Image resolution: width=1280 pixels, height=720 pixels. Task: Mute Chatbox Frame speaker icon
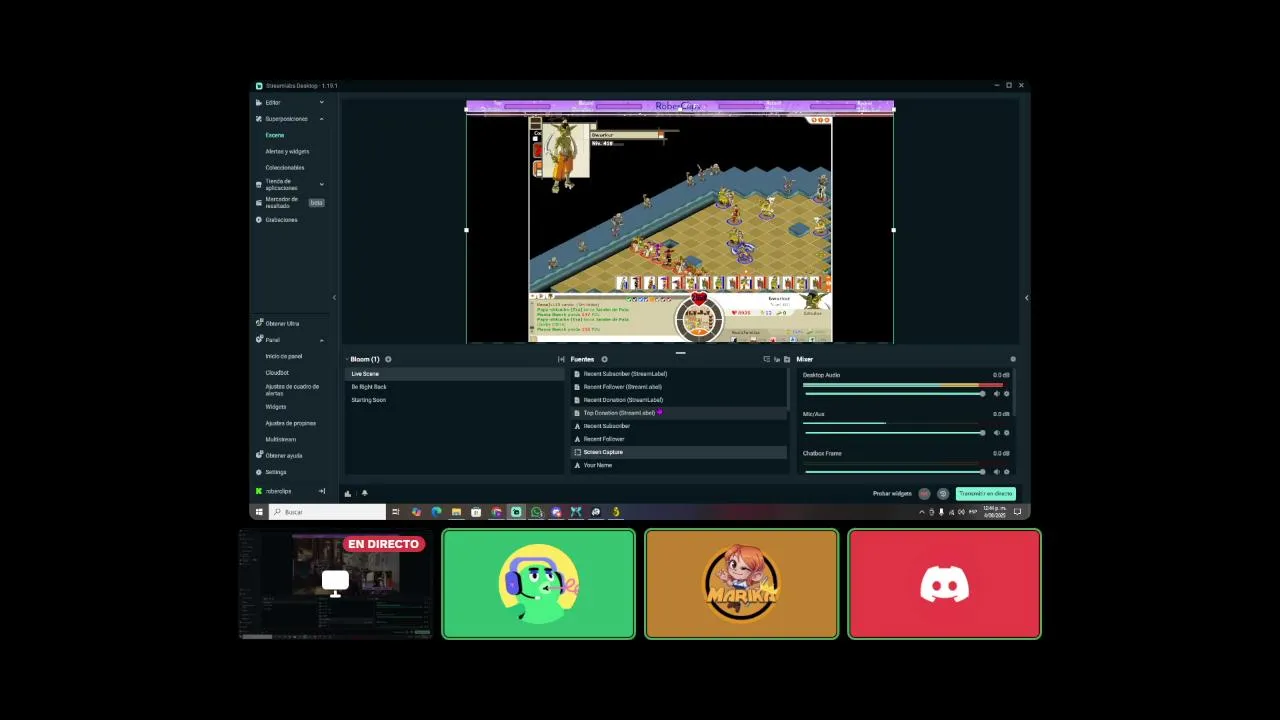(996, 472)
